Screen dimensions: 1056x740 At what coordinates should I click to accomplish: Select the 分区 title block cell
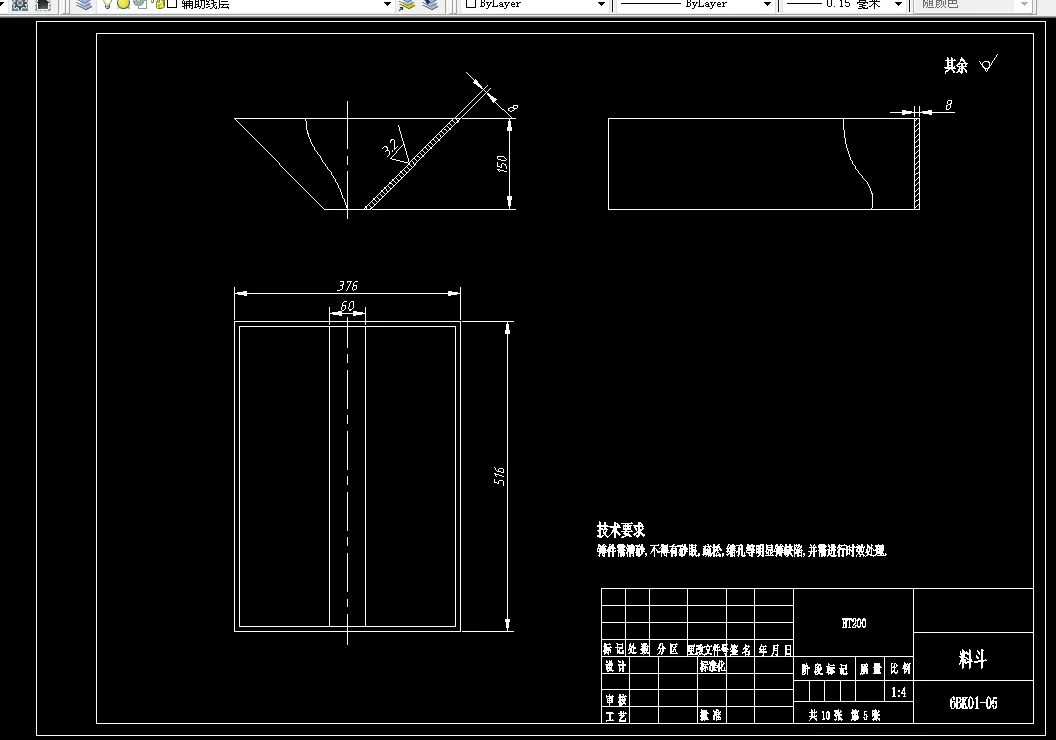click(x=667, y=649)
